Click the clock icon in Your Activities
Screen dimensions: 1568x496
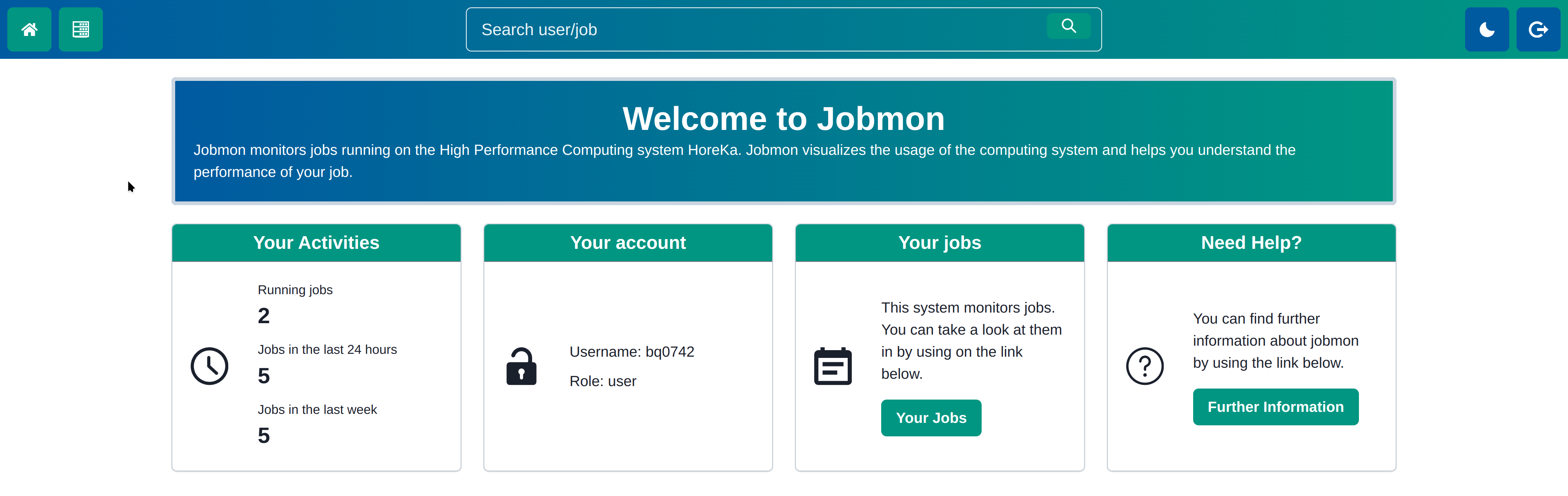tap(209, 366)
